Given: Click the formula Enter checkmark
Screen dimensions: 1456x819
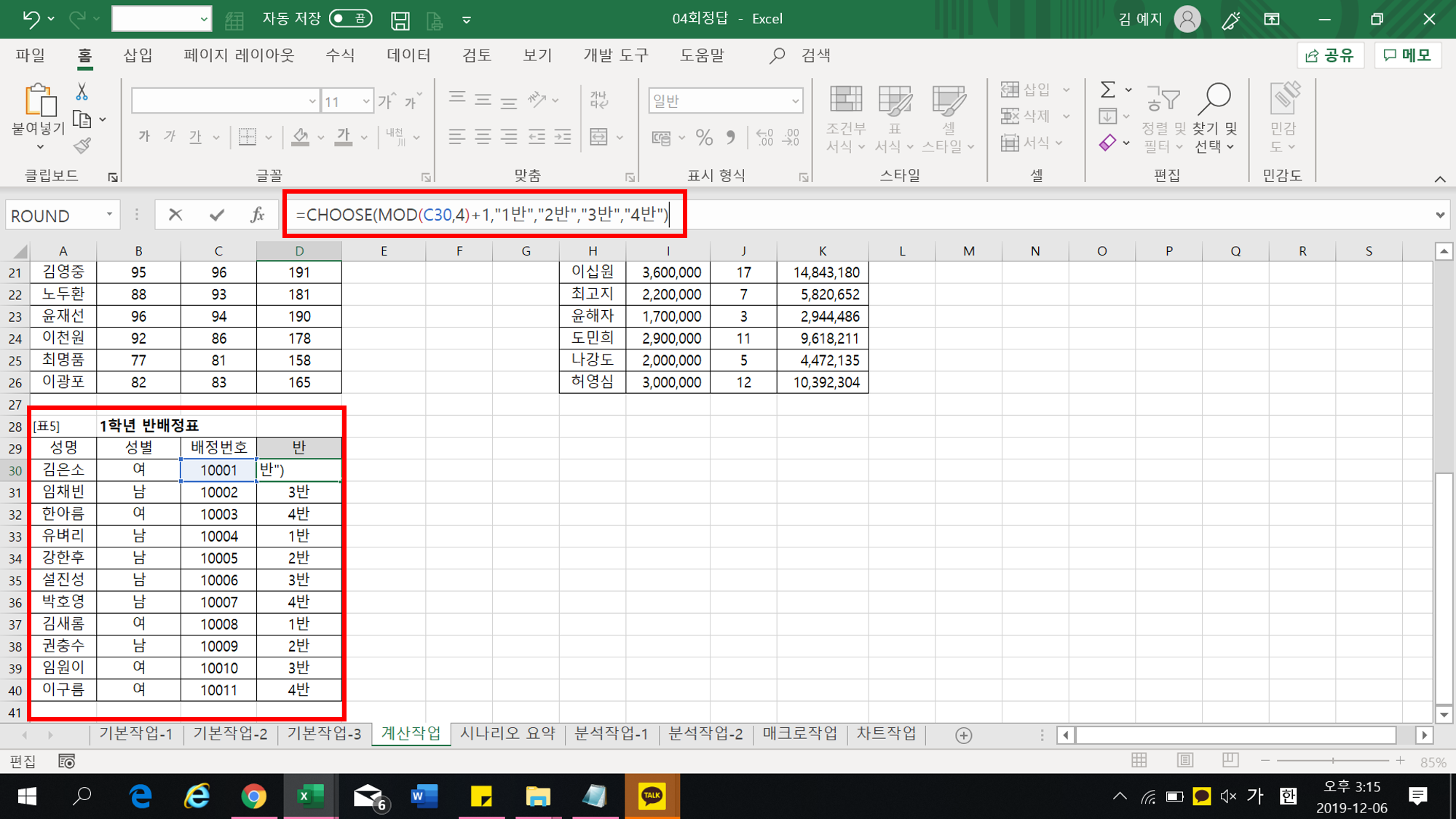Looking at the screenshot, I should [216, 215].
